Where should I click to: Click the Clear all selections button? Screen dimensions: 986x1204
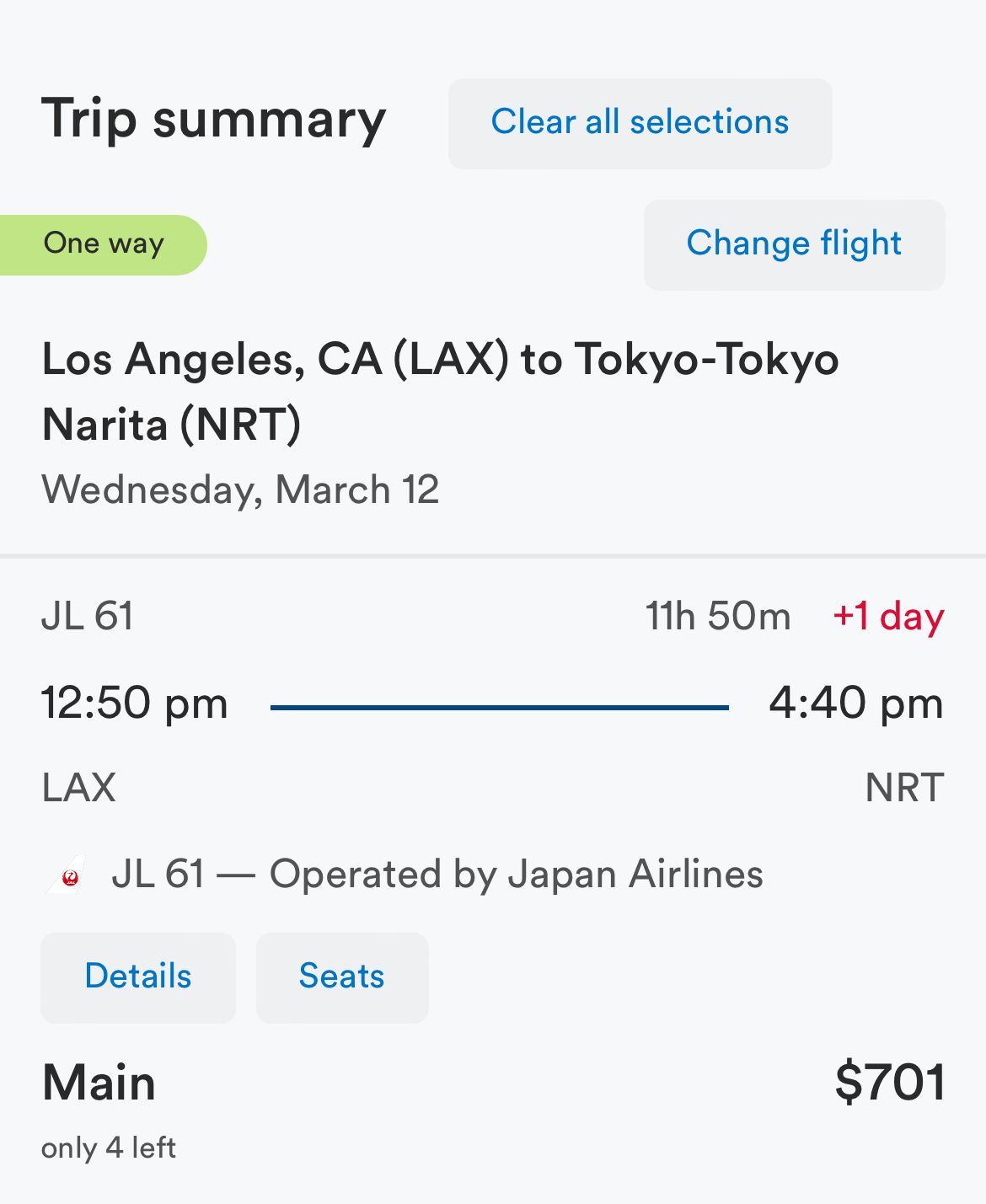pos(640,123)
